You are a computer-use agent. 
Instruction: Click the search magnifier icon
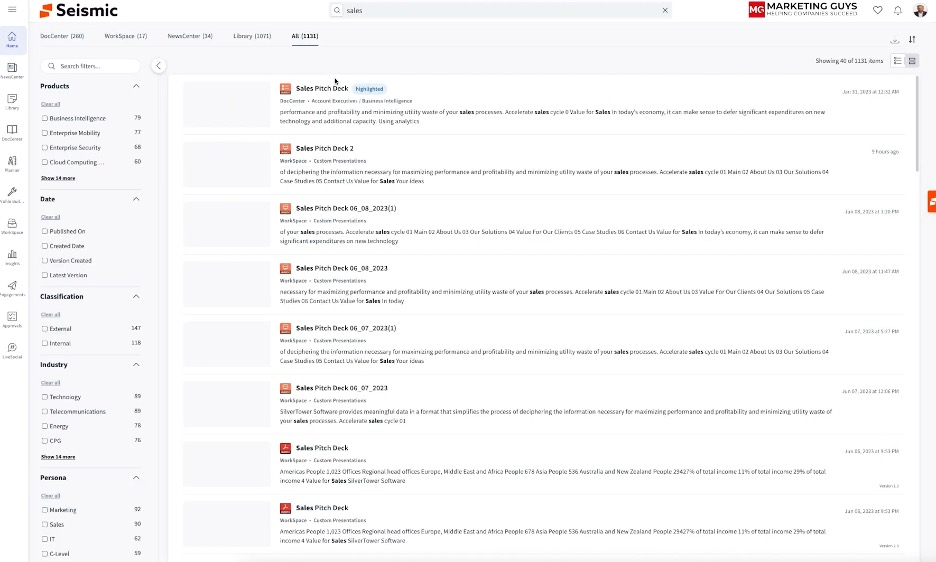pos(337,10)
